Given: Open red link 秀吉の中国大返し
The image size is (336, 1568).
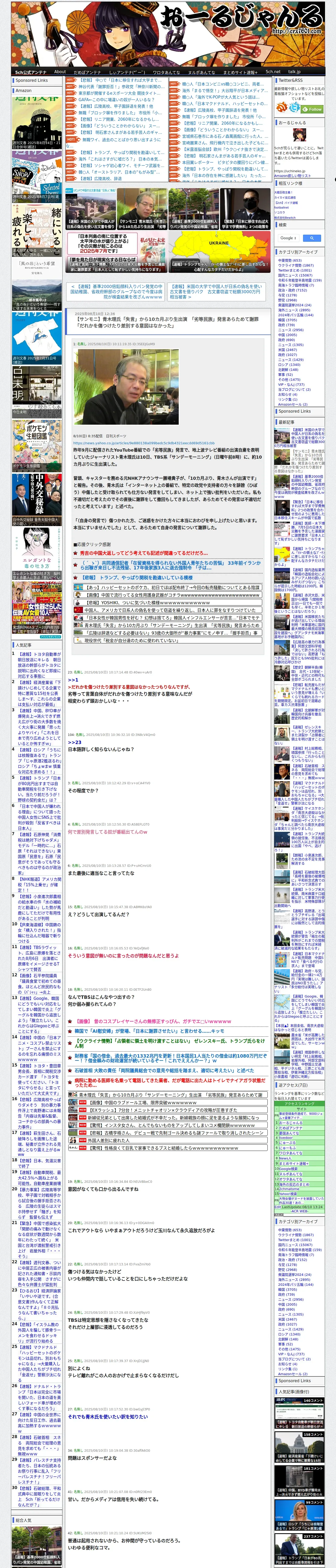Looking at the screenshot, I should (143, 553).
